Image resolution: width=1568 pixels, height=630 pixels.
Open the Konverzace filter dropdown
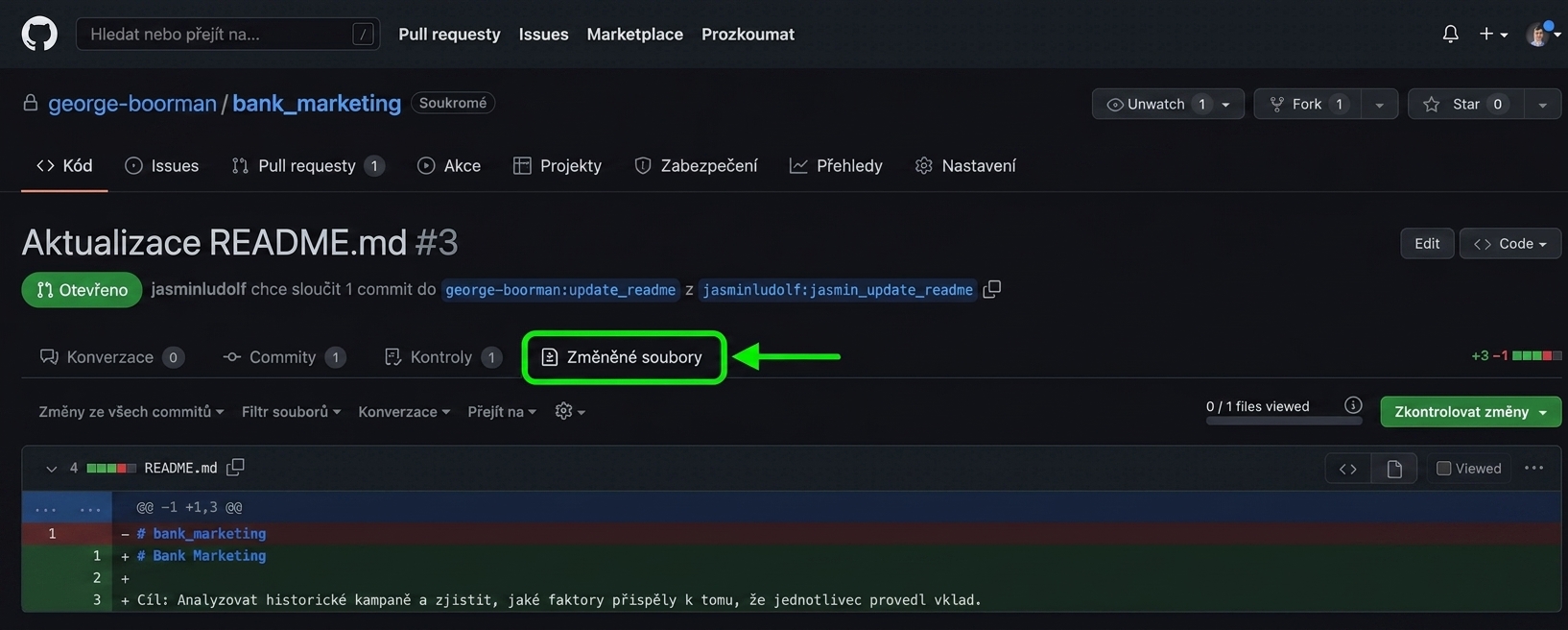(x=404, y=411)
